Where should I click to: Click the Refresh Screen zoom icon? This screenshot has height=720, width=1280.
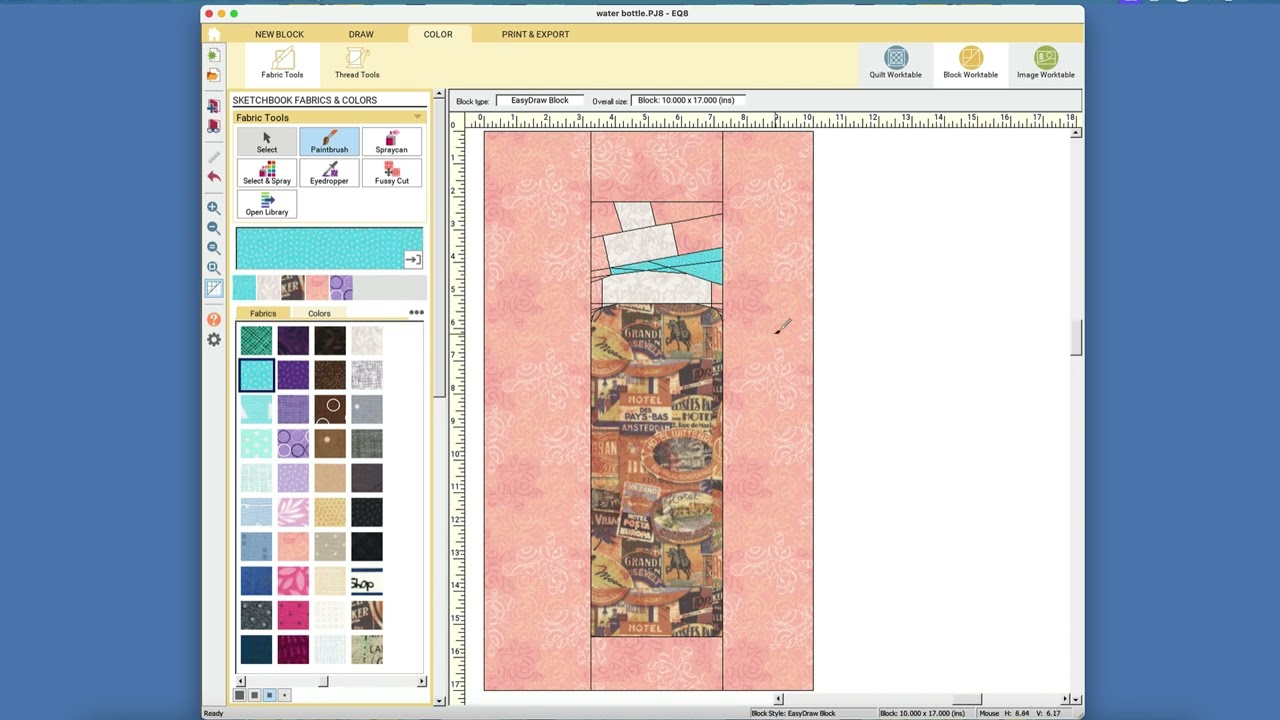tap(213, 248)
